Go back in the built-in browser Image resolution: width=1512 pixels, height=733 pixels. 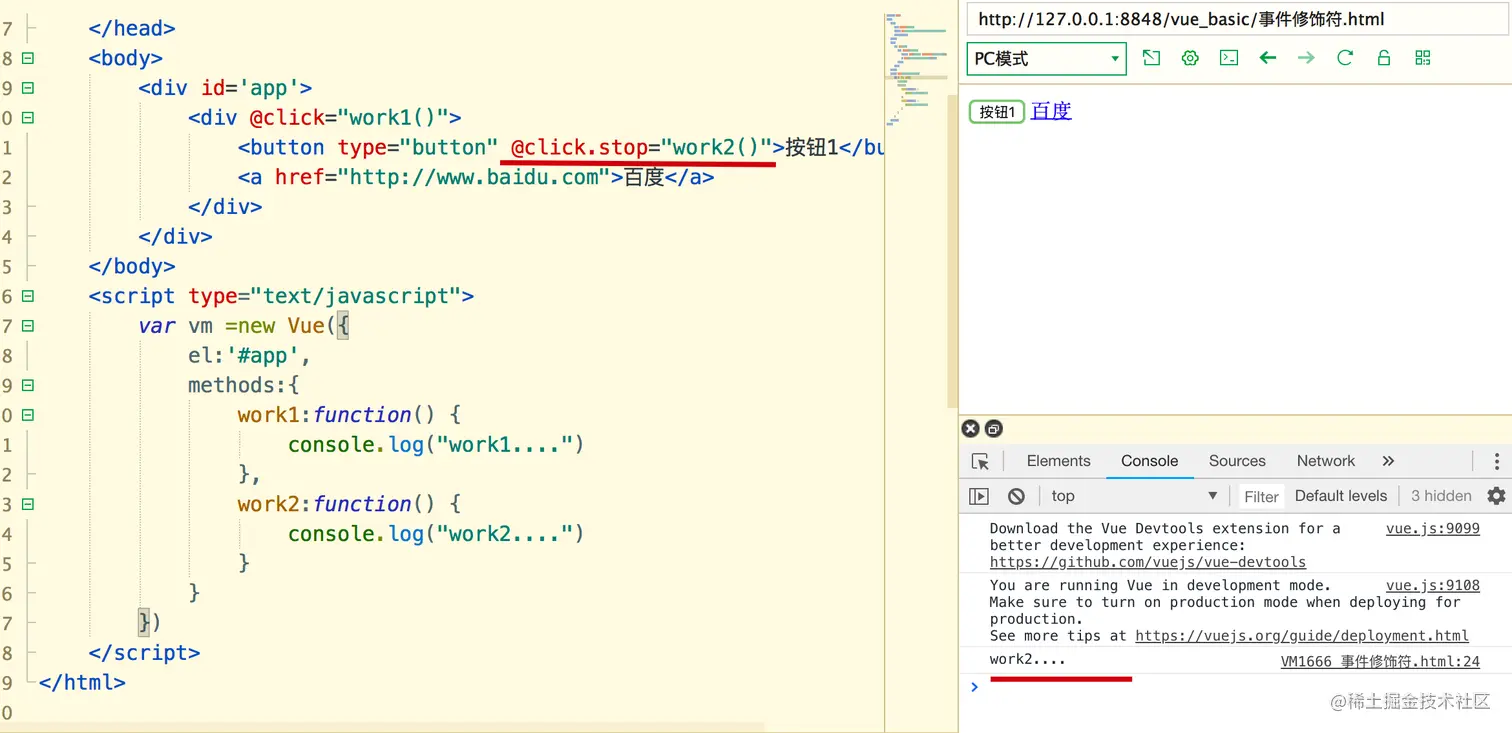click(1268, 58)
